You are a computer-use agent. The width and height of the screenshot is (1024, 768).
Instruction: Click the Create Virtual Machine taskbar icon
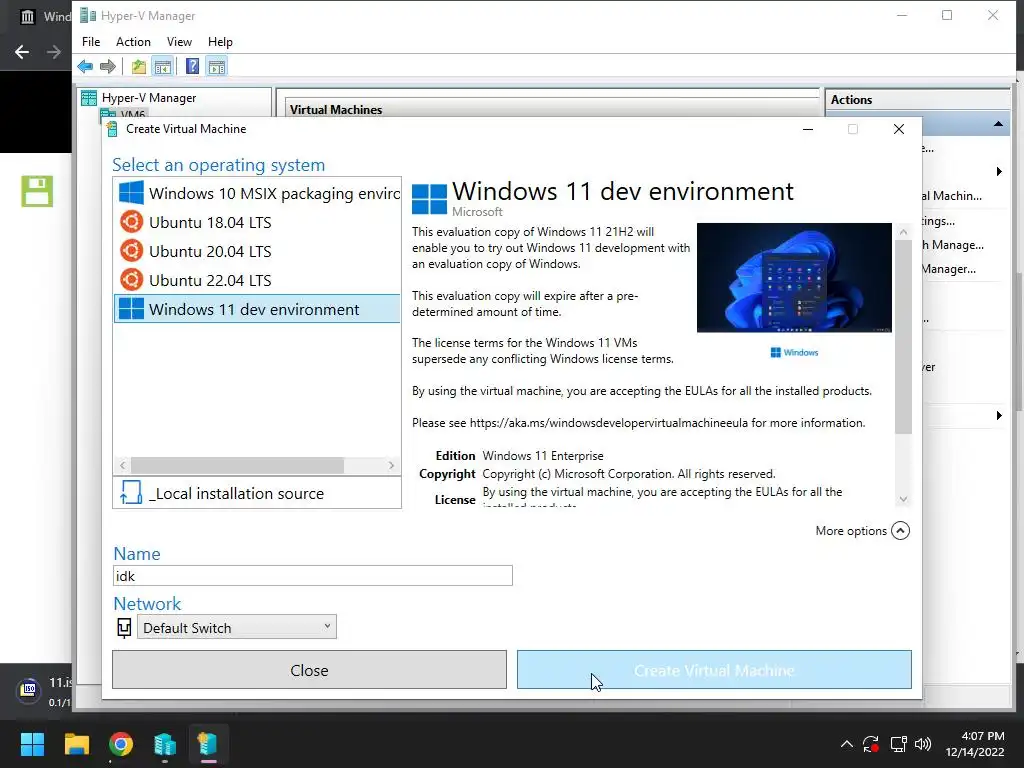tap(208, 744)
